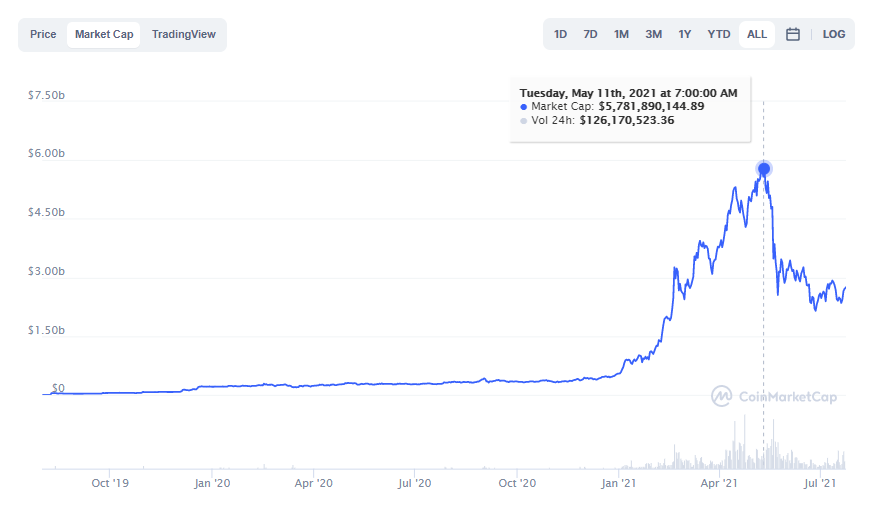Choose the 3M time range
Screen dimensions: 873x506
pos(654,35)
